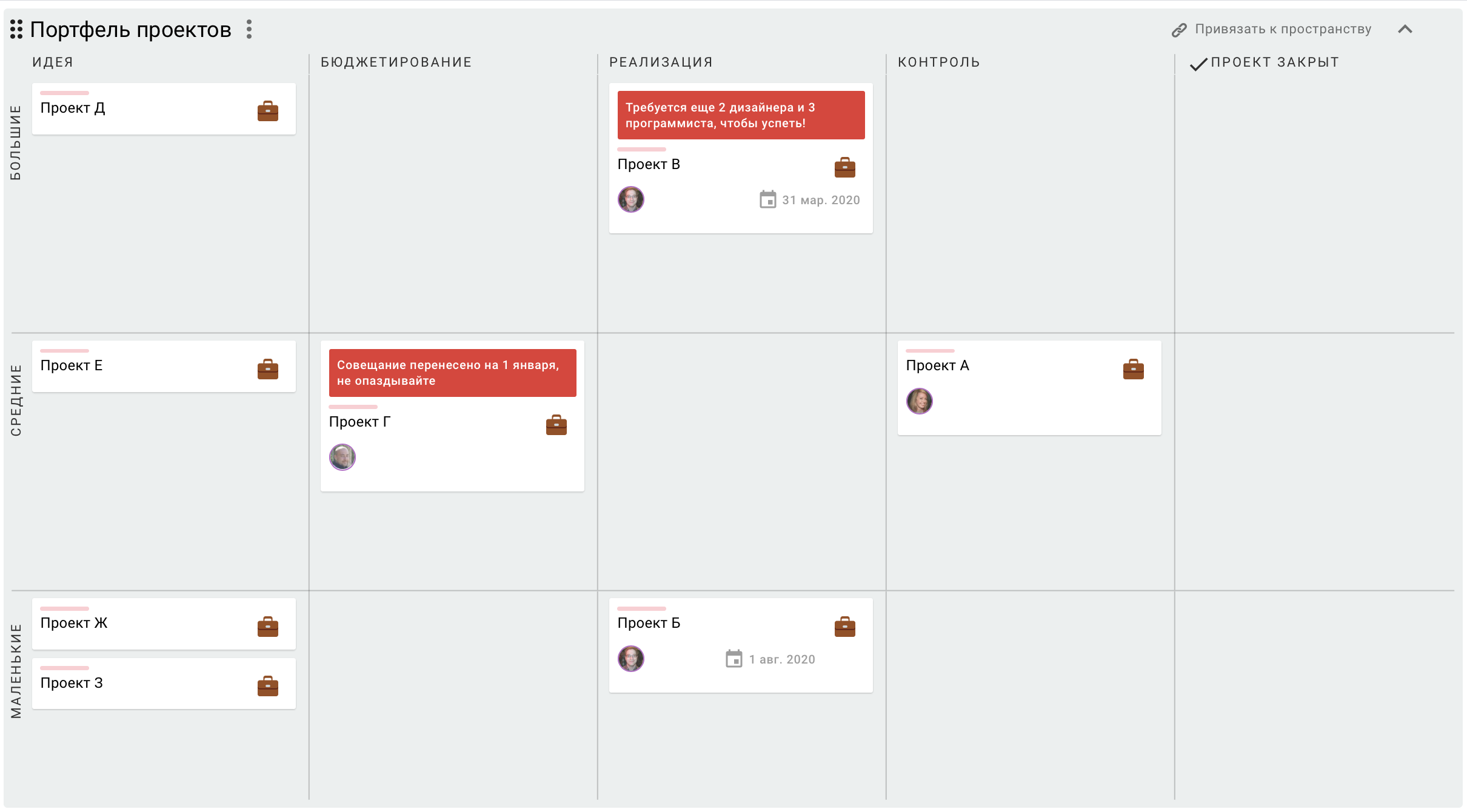Click the assignee avatar on Проект А

pyautogui.click(x=919, y=401)
